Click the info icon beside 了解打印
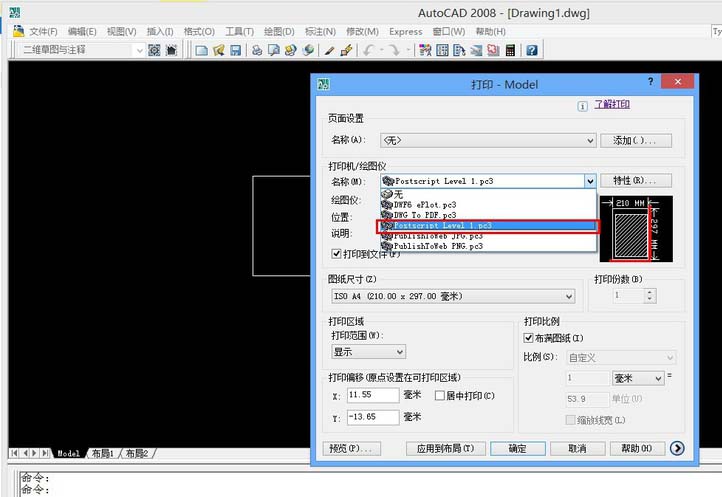Screen dimensions: 722x497 coord(582,106)
